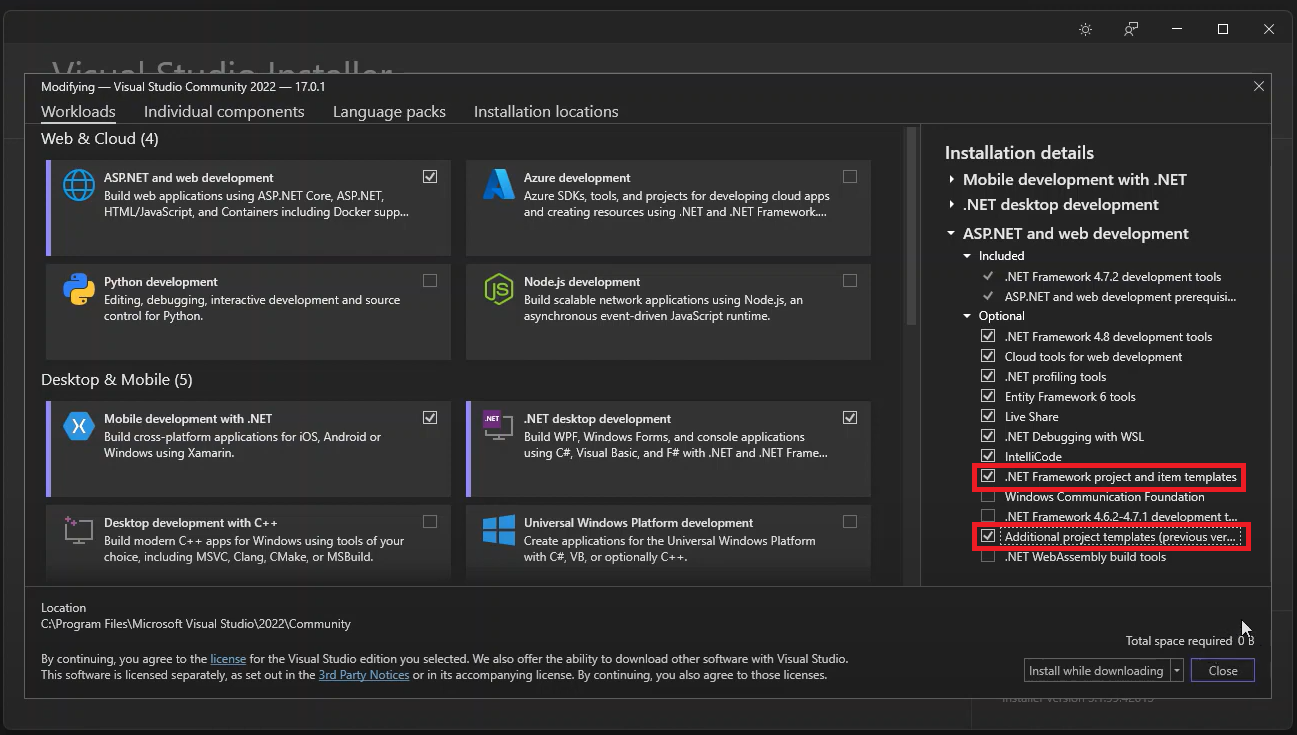The width and height of the screenshot is (1297, 735).
Task: Open the license link
Action: tap(228, 660)
